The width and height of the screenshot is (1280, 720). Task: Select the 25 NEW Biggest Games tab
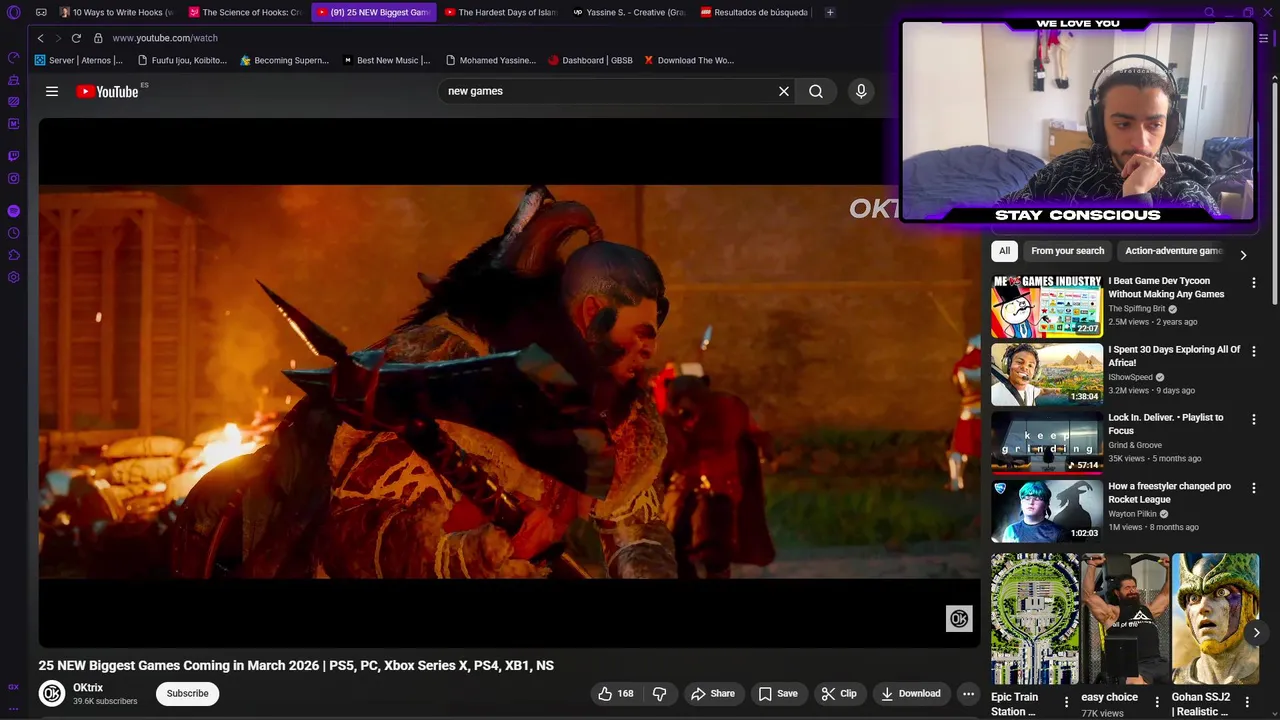coord(373,12)
